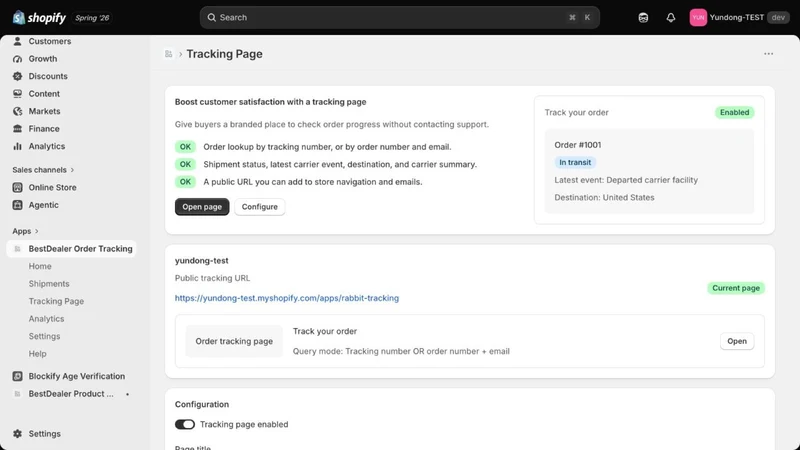
Task: Click the Settings gear icon
Action: pyautogui.click(x=17, y=434)
